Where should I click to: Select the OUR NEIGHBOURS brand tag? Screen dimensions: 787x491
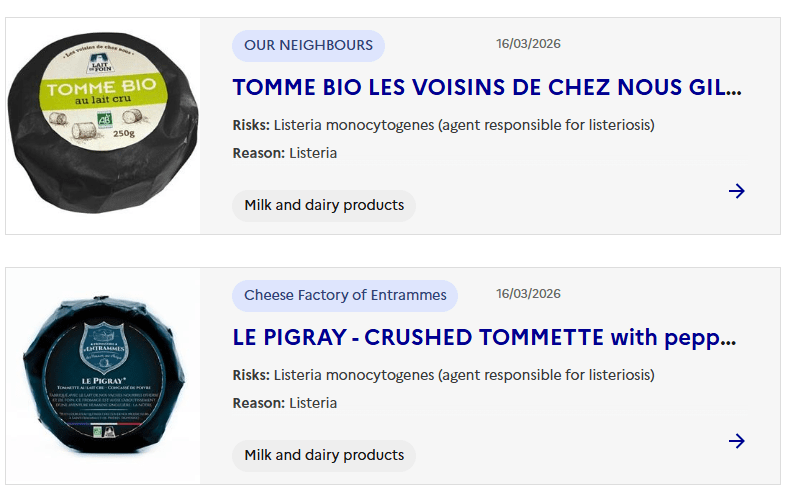pyautogui.click(x=308, y=45)
